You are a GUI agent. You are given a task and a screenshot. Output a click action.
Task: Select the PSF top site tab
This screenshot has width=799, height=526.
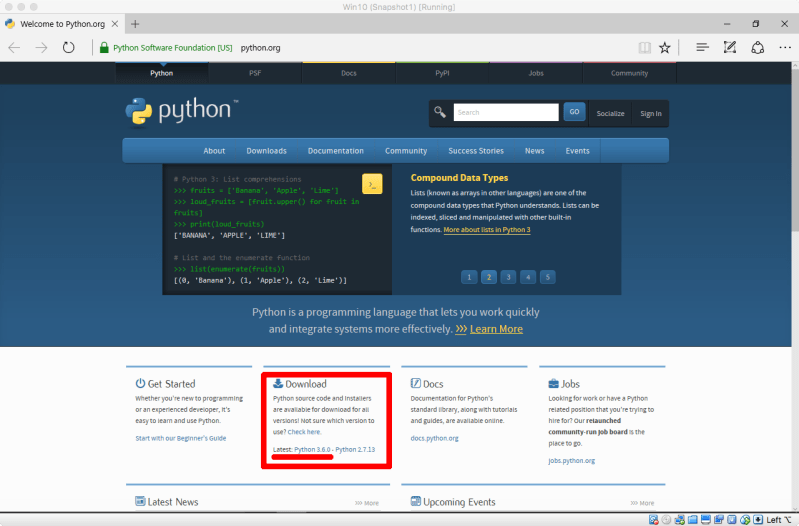pos(255,73)
